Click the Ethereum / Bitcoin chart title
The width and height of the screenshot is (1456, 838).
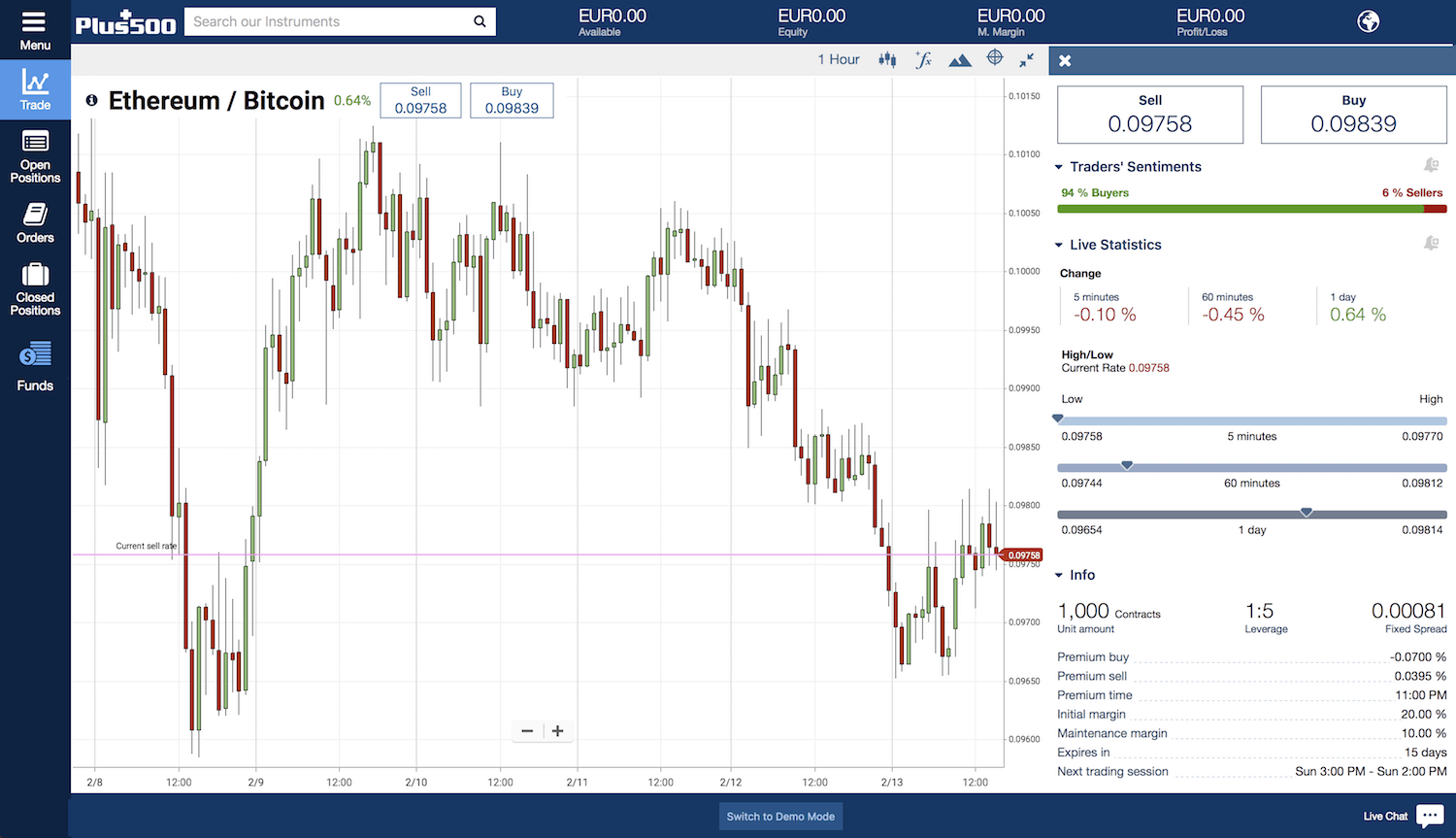[216, 100]
